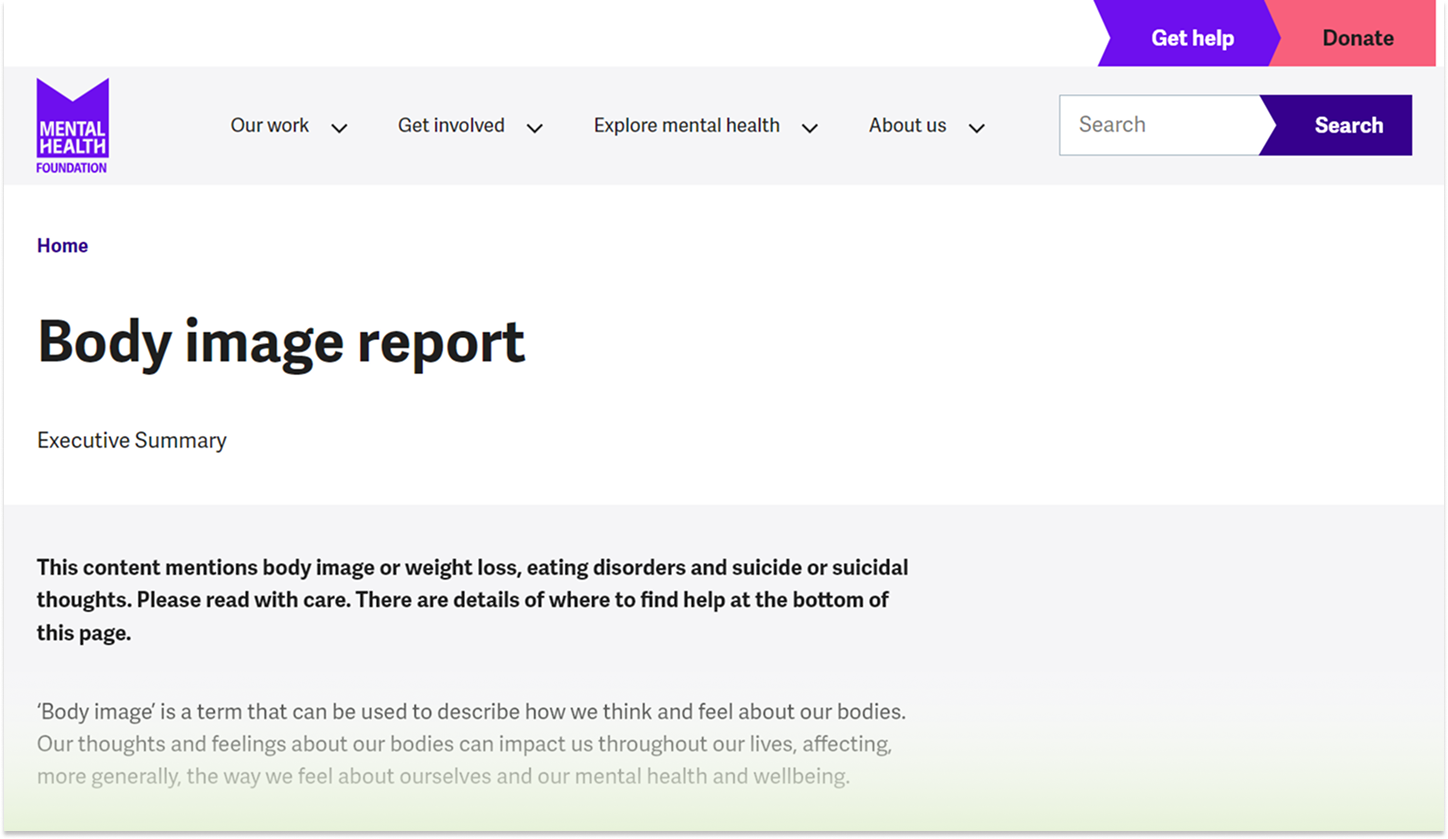Viewport: 1448px width, 839px height.
Task: Click the Body image report heading
Action: (281, 342)
